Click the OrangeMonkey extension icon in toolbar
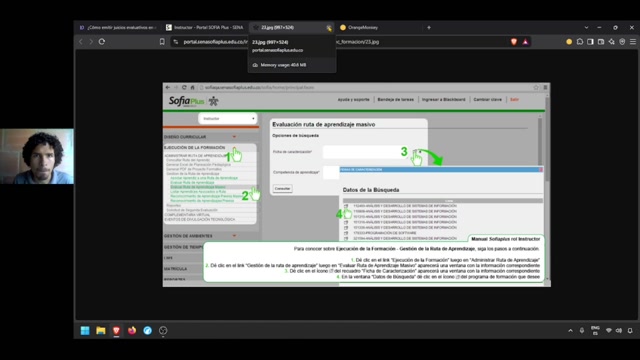 (x=569, y=42)
